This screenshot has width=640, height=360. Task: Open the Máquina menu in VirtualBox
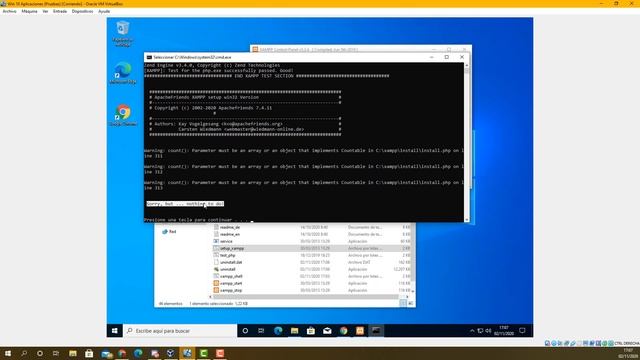29,11
